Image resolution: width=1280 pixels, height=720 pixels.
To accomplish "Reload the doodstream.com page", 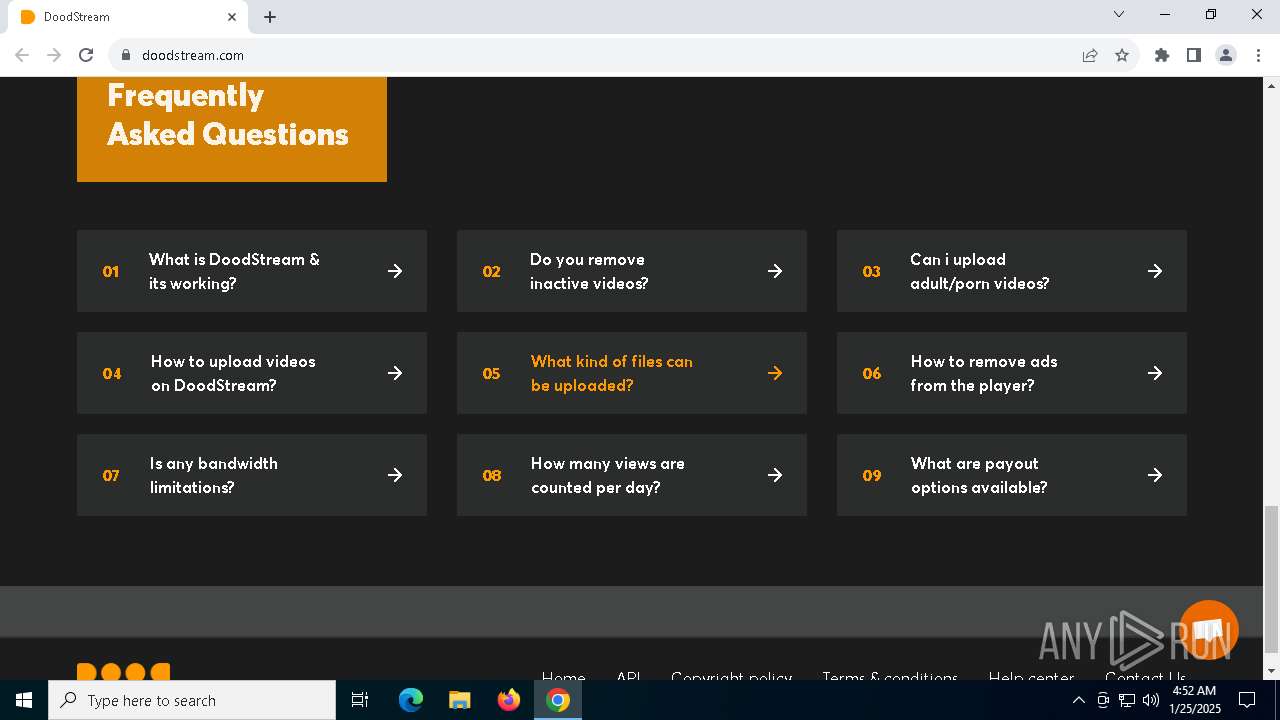I will [86, 55].
